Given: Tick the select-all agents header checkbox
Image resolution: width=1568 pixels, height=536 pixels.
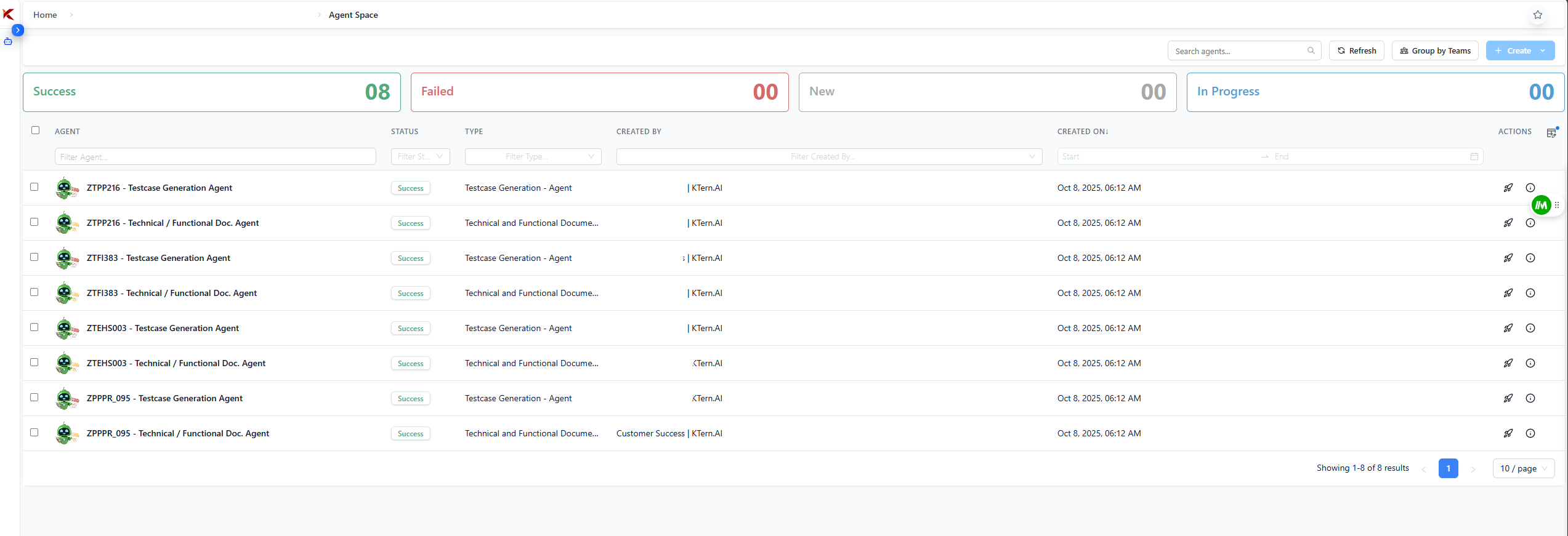Looking at the screenshot, I should point(35,130).
